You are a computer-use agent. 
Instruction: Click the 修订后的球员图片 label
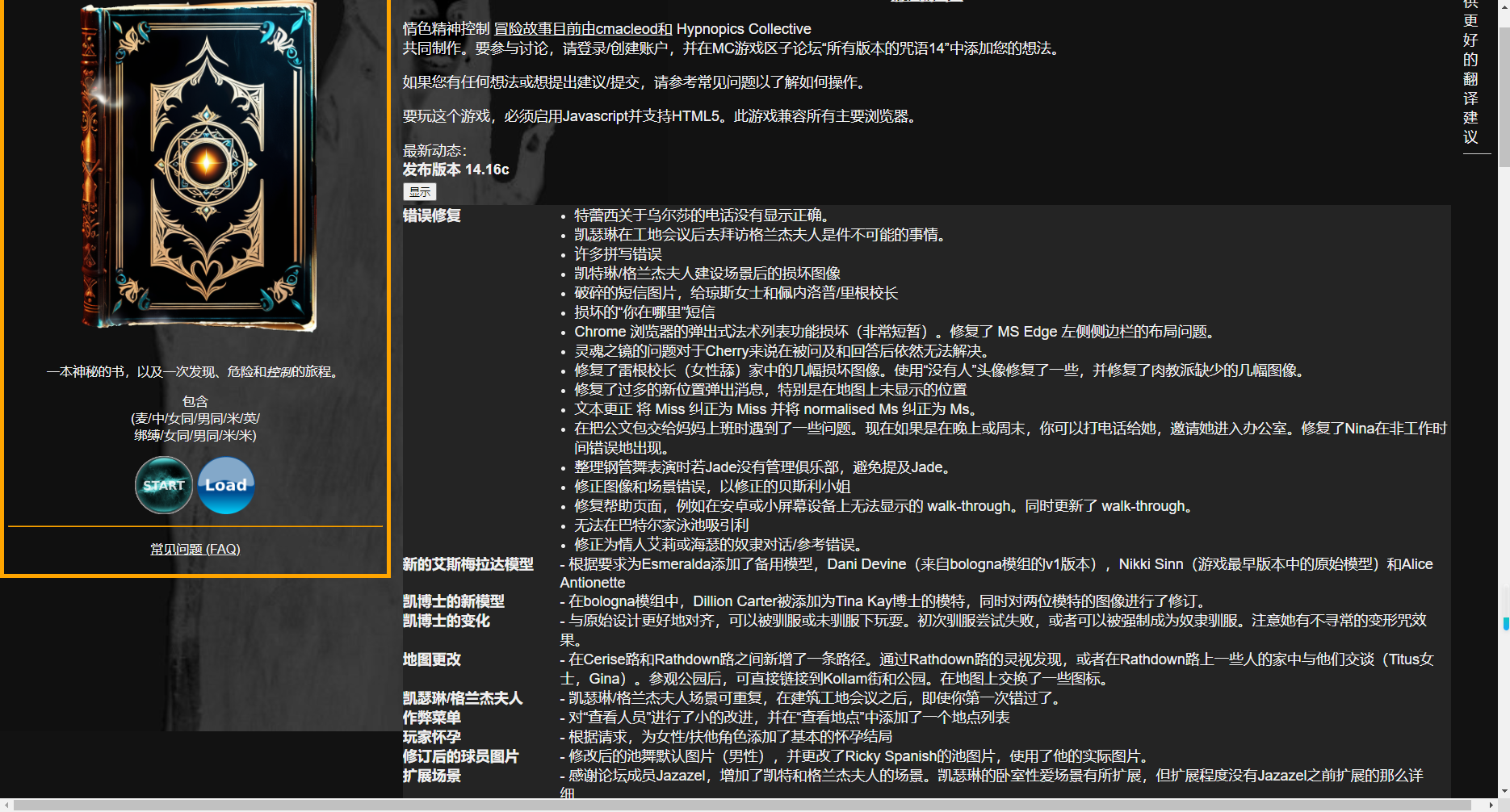(x=461, y=756)
